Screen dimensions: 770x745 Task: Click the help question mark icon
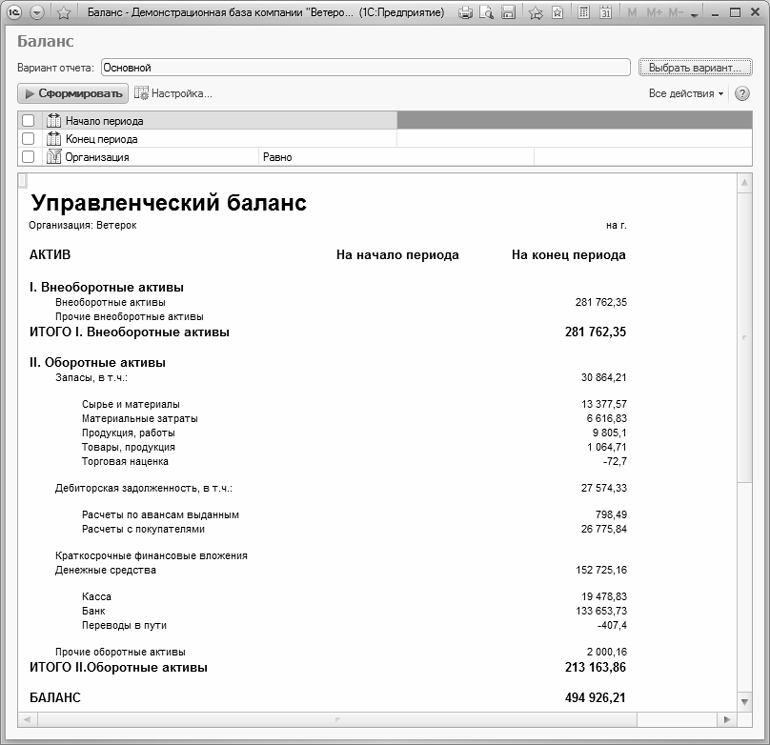[x=742, y=93]
